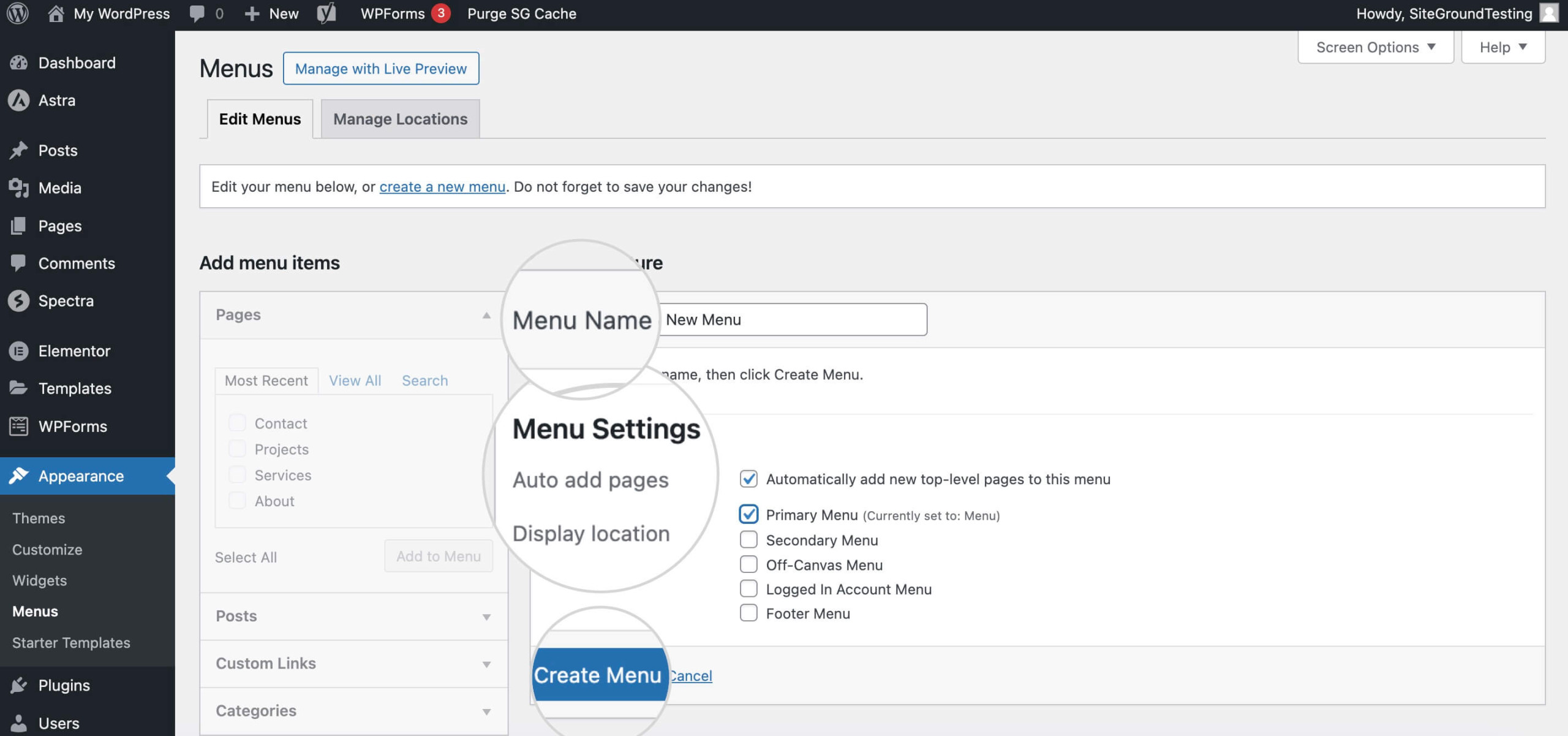Check Logged In Account Menu location

(748, 589)
